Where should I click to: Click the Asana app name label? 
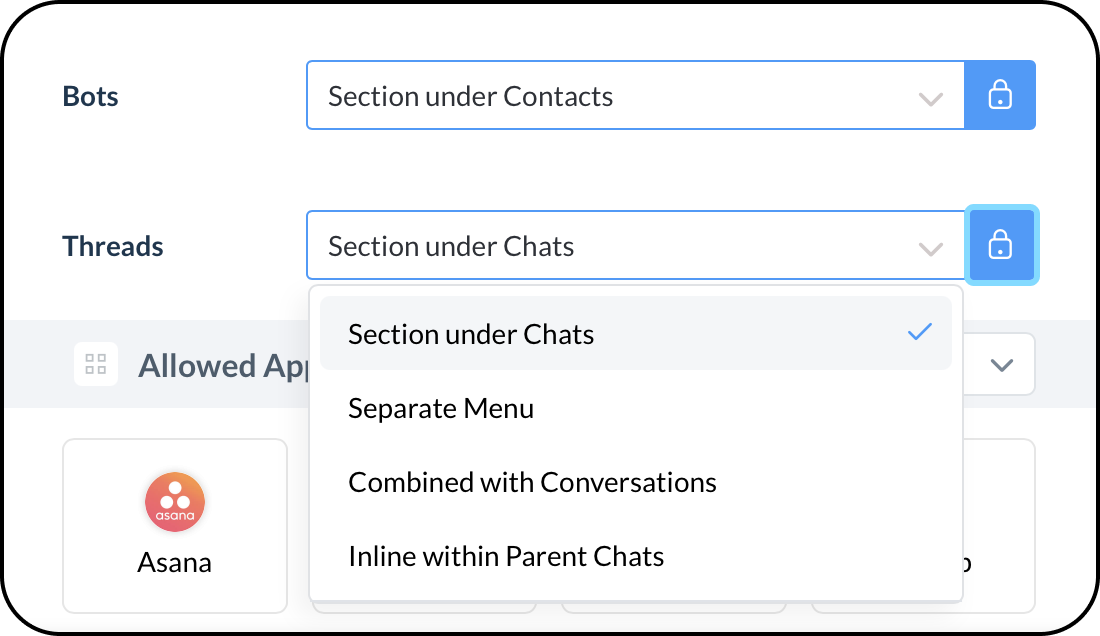tap(175, 562)
